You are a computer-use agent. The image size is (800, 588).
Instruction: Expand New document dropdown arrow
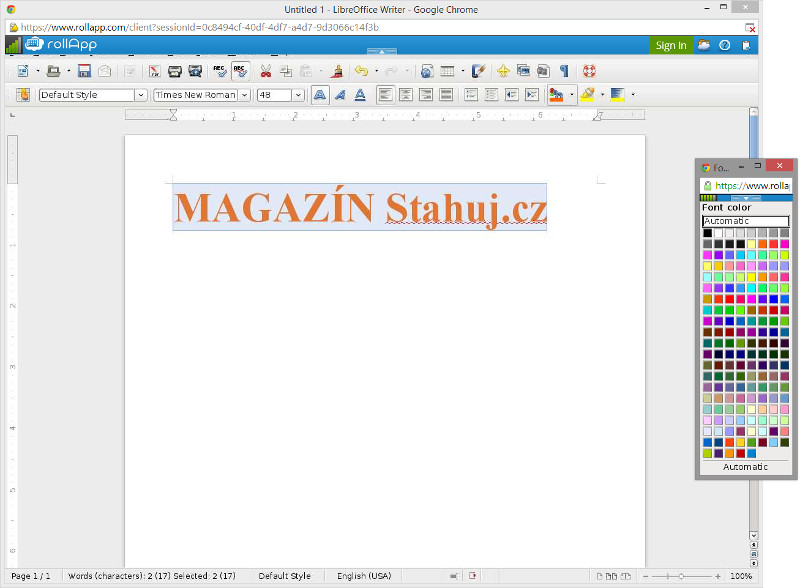(38, 71)
